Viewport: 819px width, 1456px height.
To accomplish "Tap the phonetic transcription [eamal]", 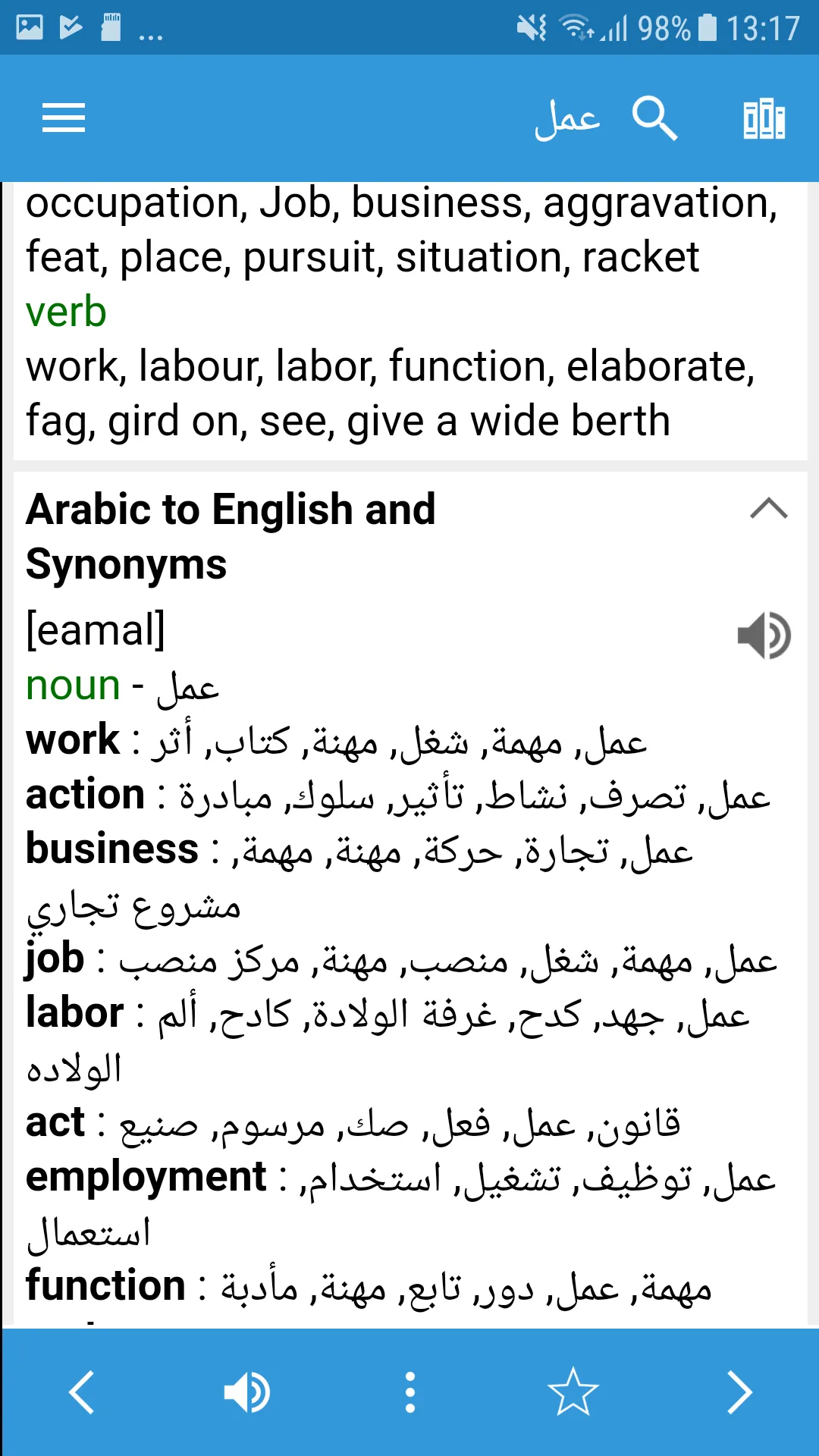I will tap(94, 628).
